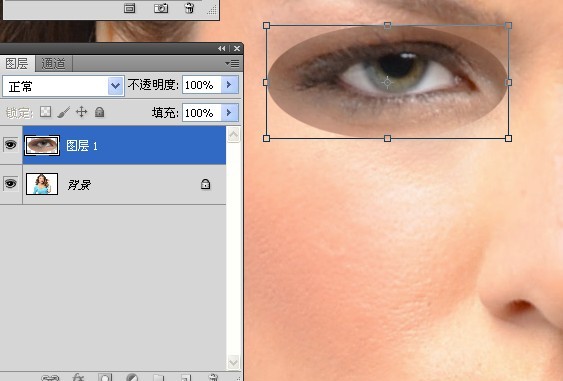This screenshot has width=563, height=381.
Task: Click the History panel trash icon
Action: click(x=189, y=8)
